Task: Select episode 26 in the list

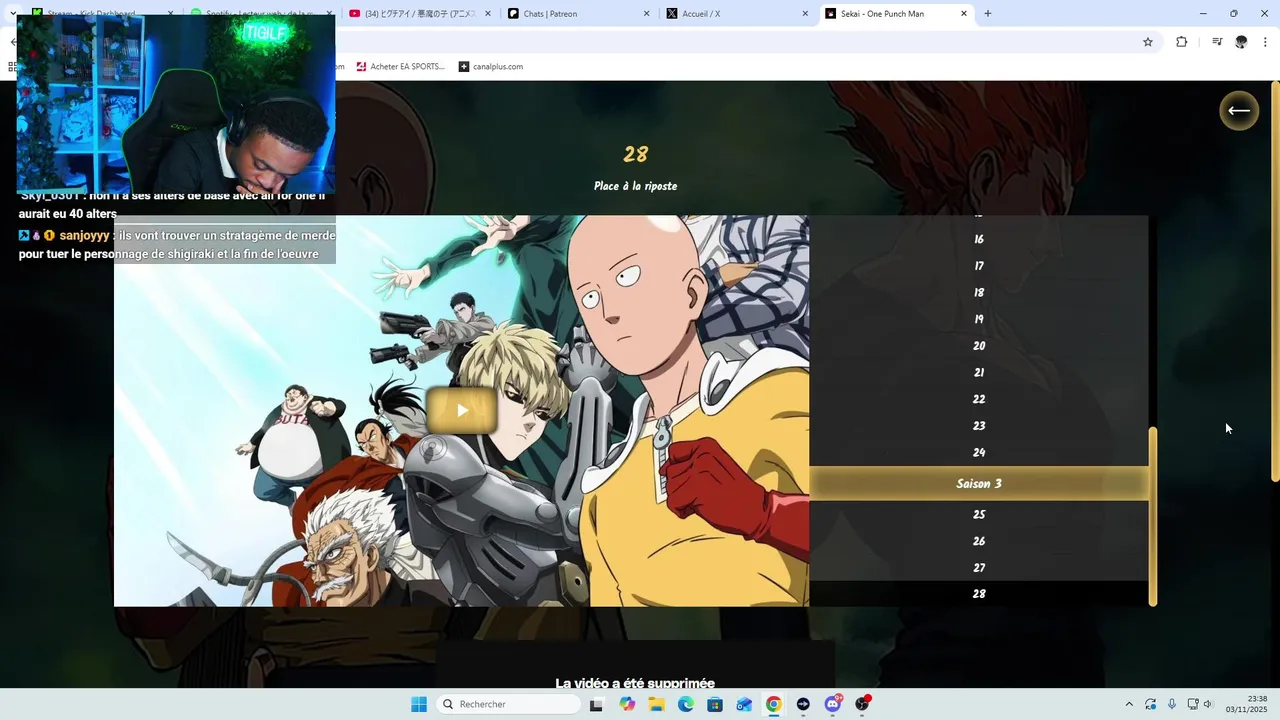Action: point(979,541)
